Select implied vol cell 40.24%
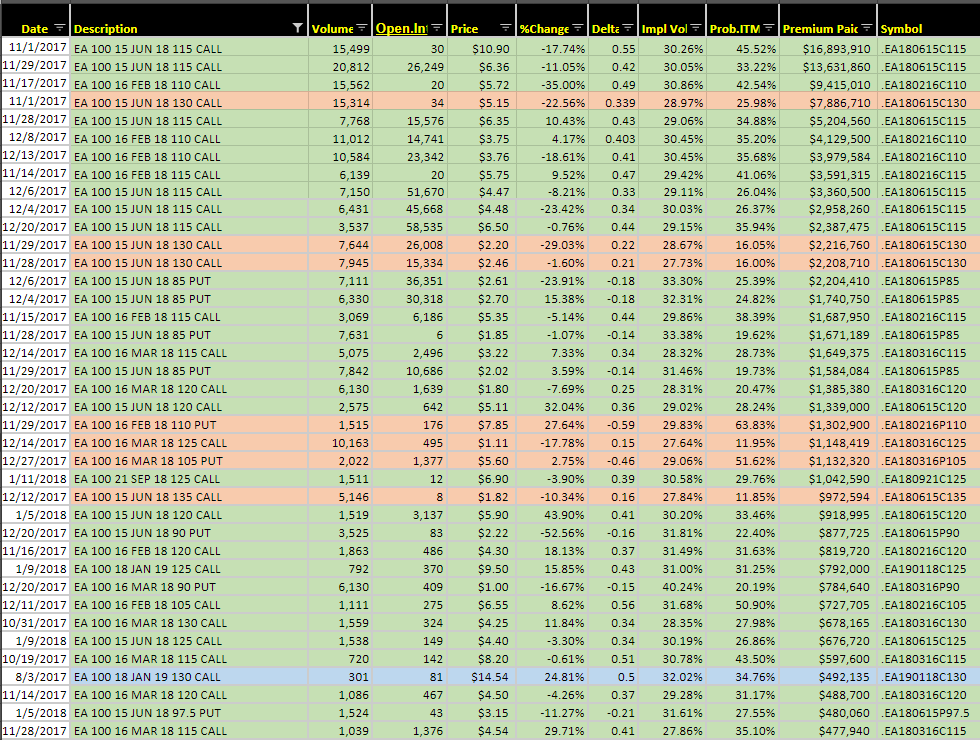This screenshot has height=740, width=980. pos(672,587)
